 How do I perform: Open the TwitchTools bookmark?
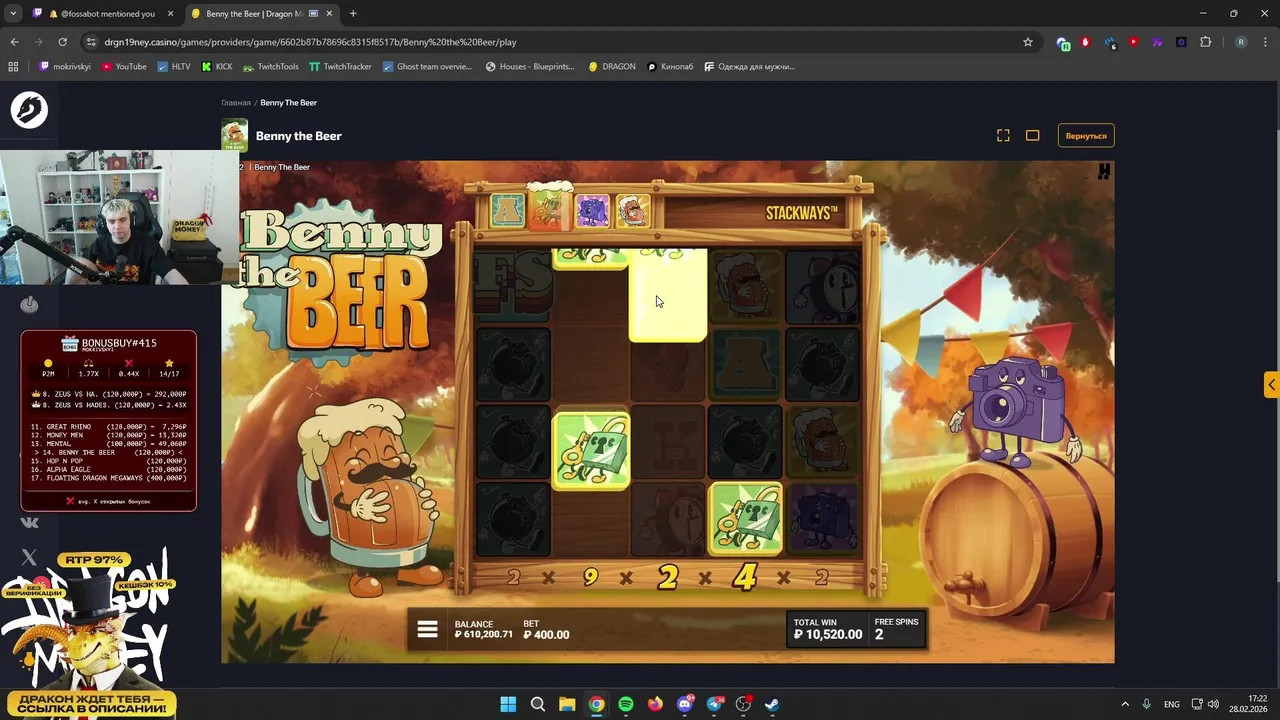270,66
